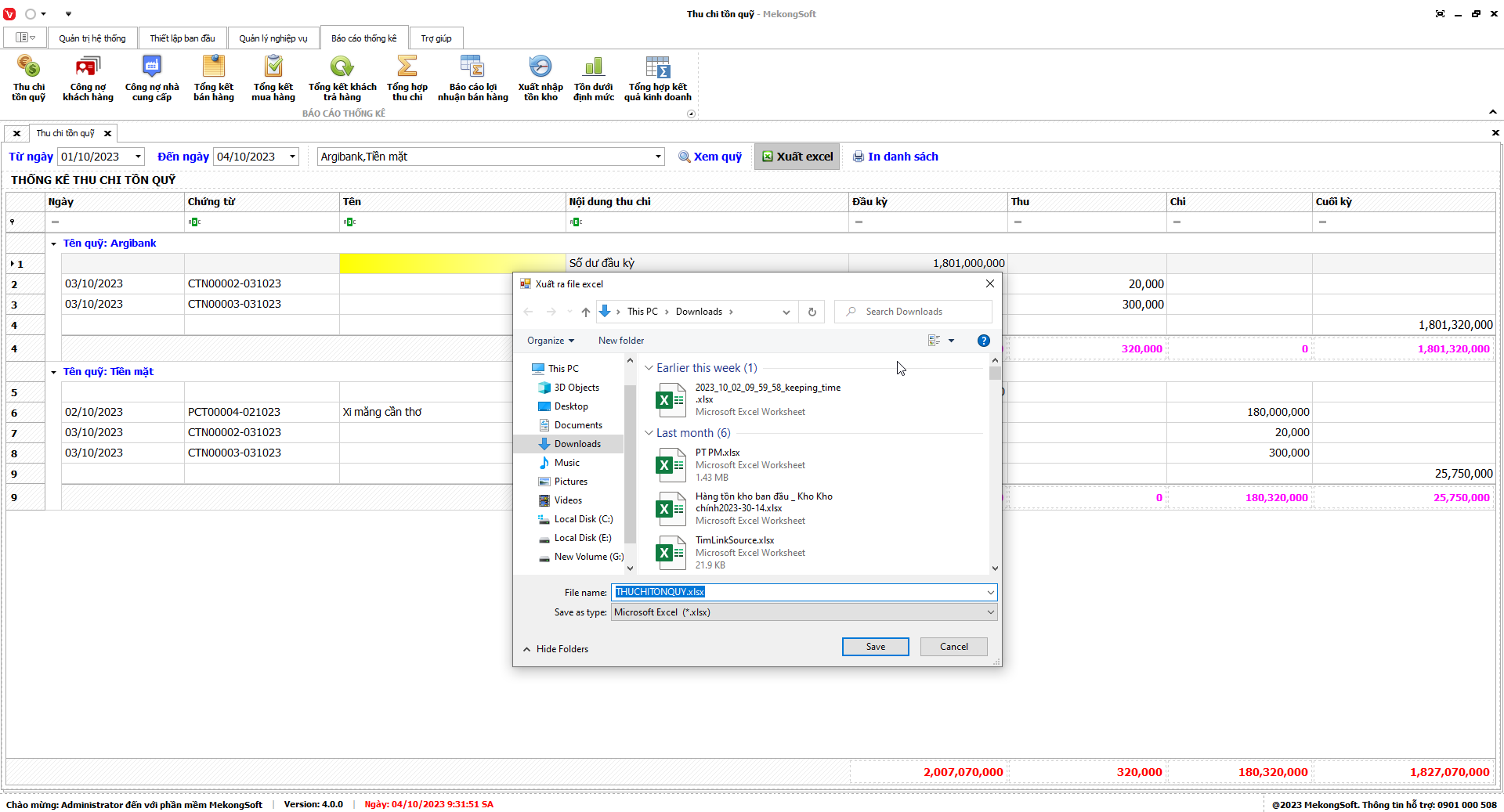Collapse the Tên quỹ: Argibank group
This screenshot has width=1504, height=812.
point(53,244)
